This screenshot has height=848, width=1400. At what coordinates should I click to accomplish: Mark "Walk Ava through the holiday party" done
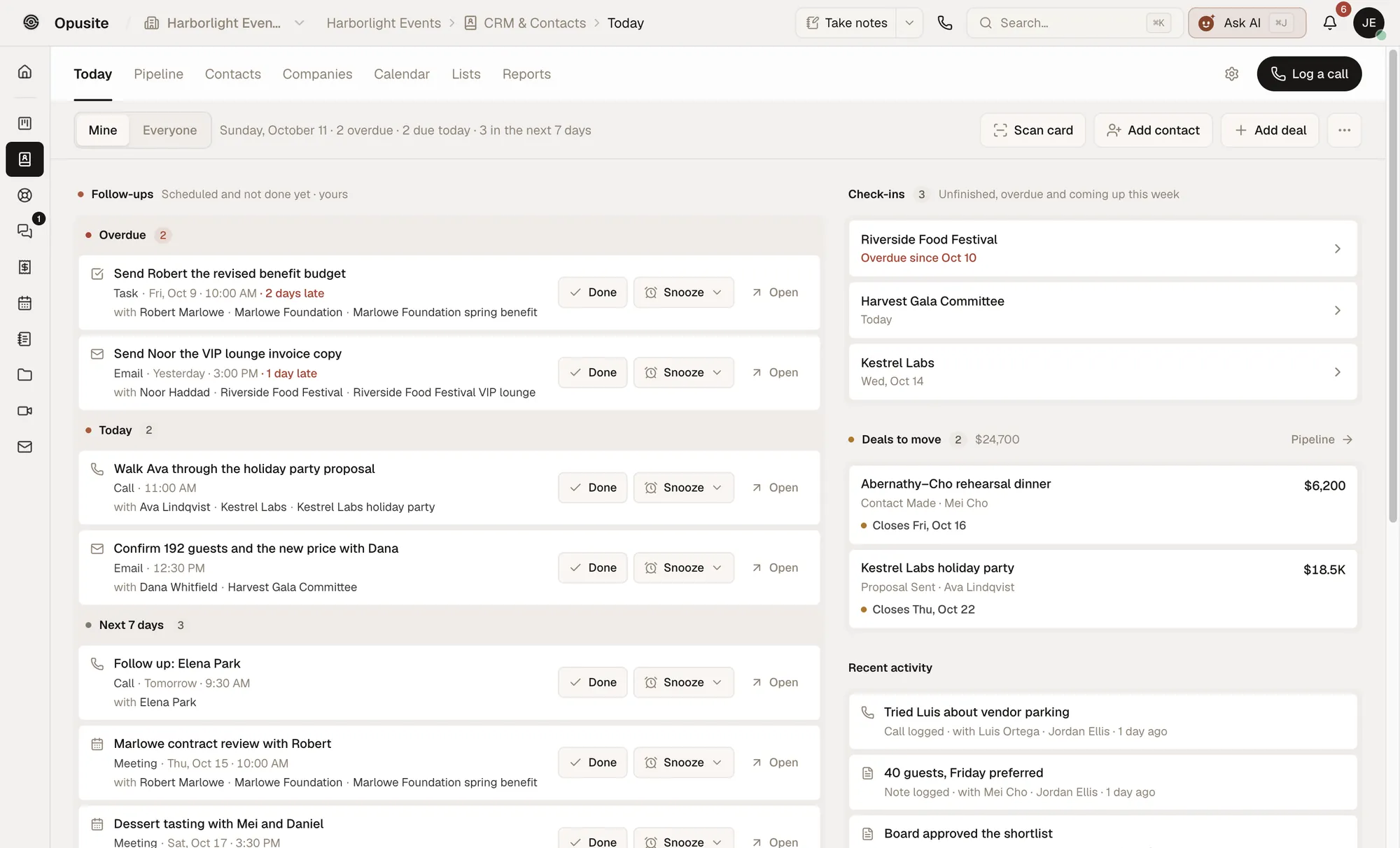pyautogui.click(x=592, y=488)
